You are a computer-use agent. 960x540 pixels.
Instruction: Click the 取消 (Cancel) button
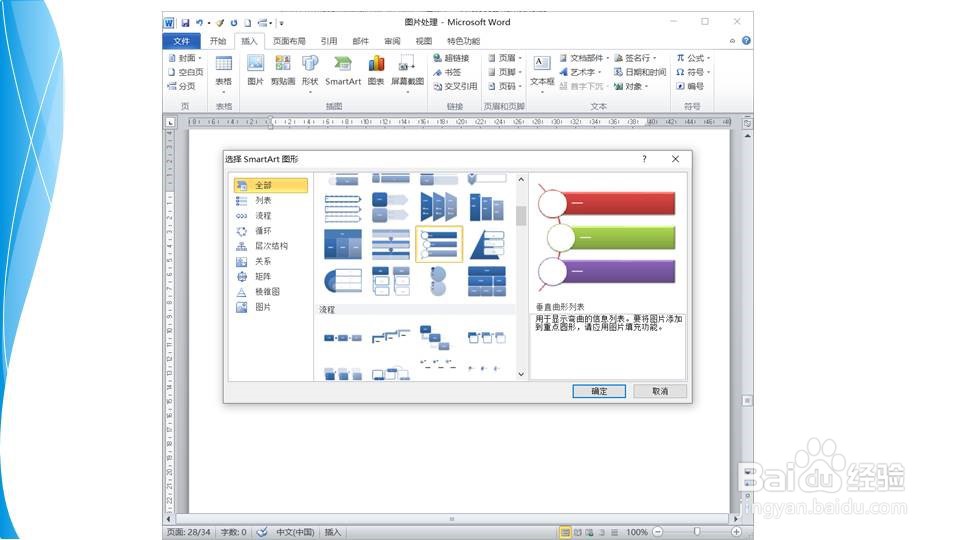click(660, 391)
